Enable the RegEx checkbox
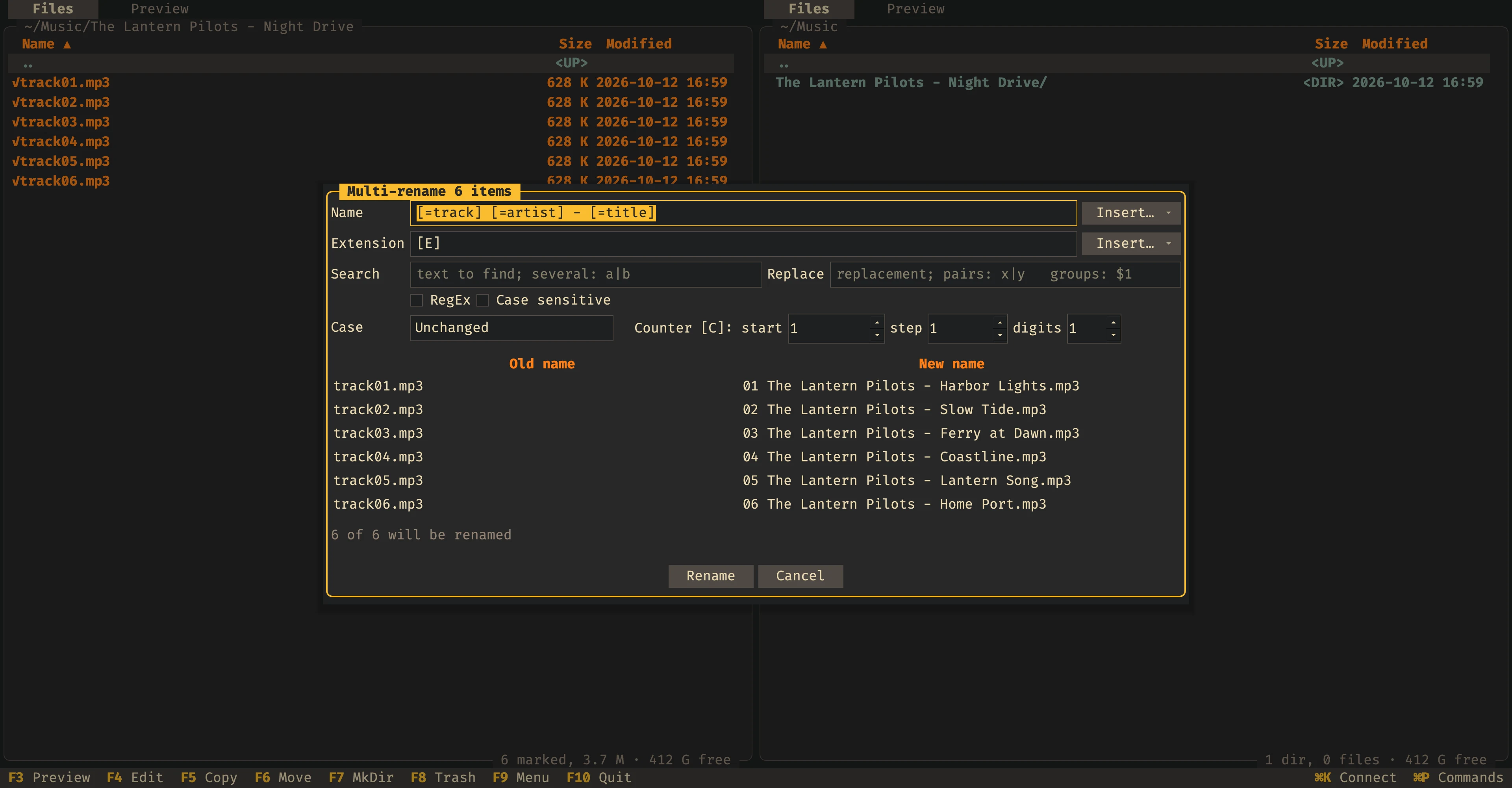 [x=417, y=300]
